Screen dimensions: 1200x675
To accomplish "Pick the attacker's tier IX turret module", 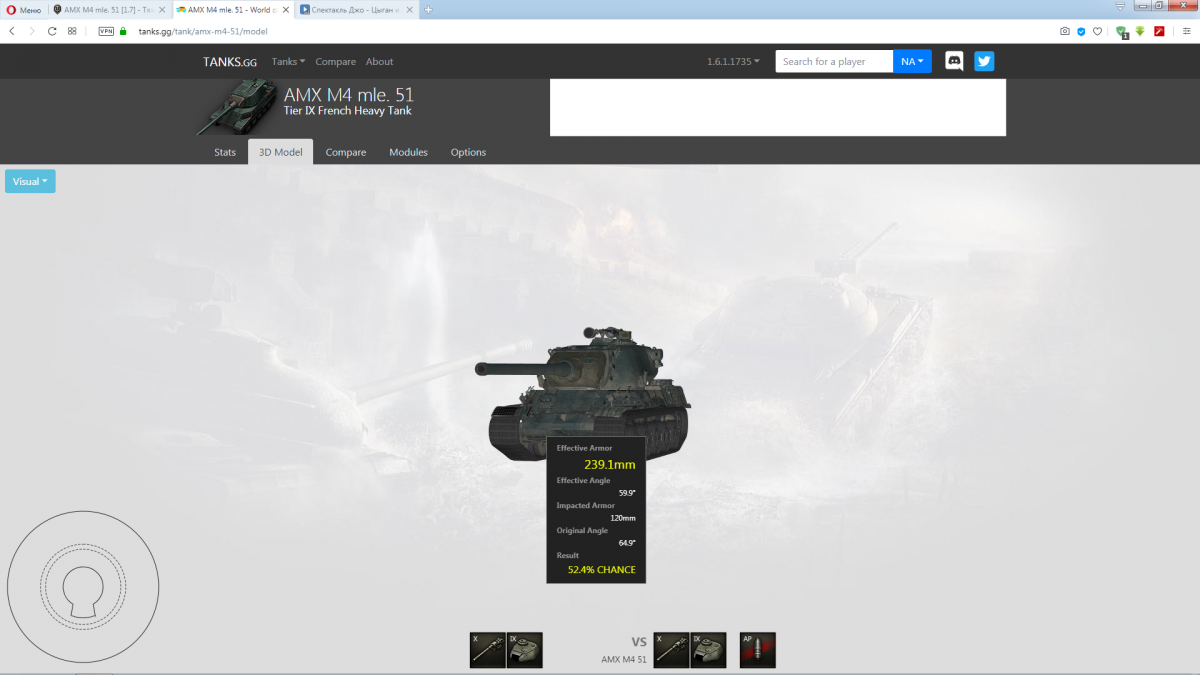I will click(x=709, y=650).
